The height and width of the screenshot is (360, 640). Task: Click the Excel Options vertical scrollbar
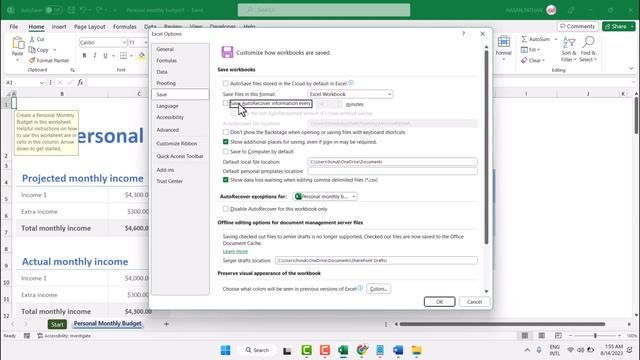tap(486, 147)
